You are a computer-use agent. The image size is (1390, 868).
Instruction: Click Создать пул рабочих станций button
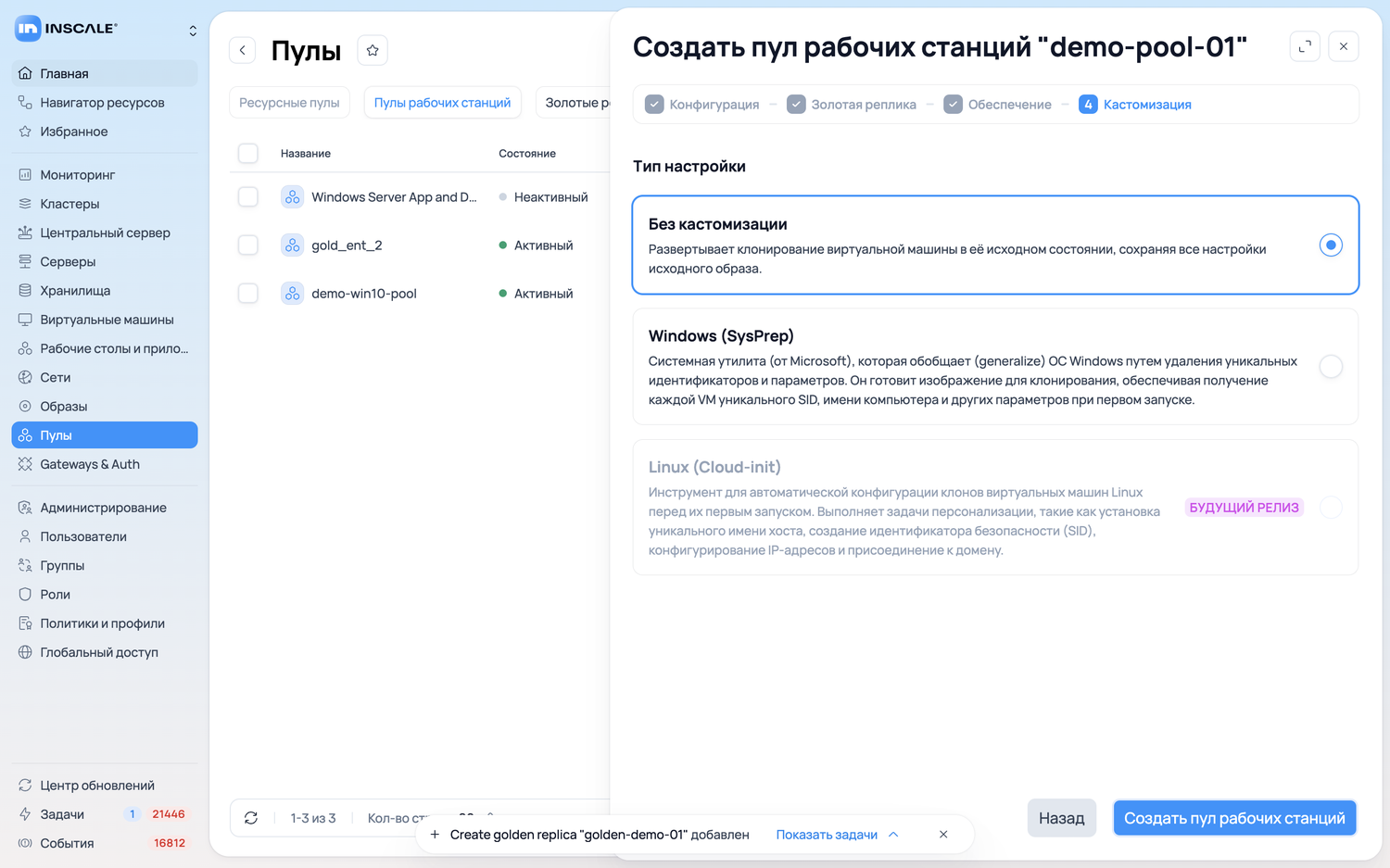coord(1234,818)
